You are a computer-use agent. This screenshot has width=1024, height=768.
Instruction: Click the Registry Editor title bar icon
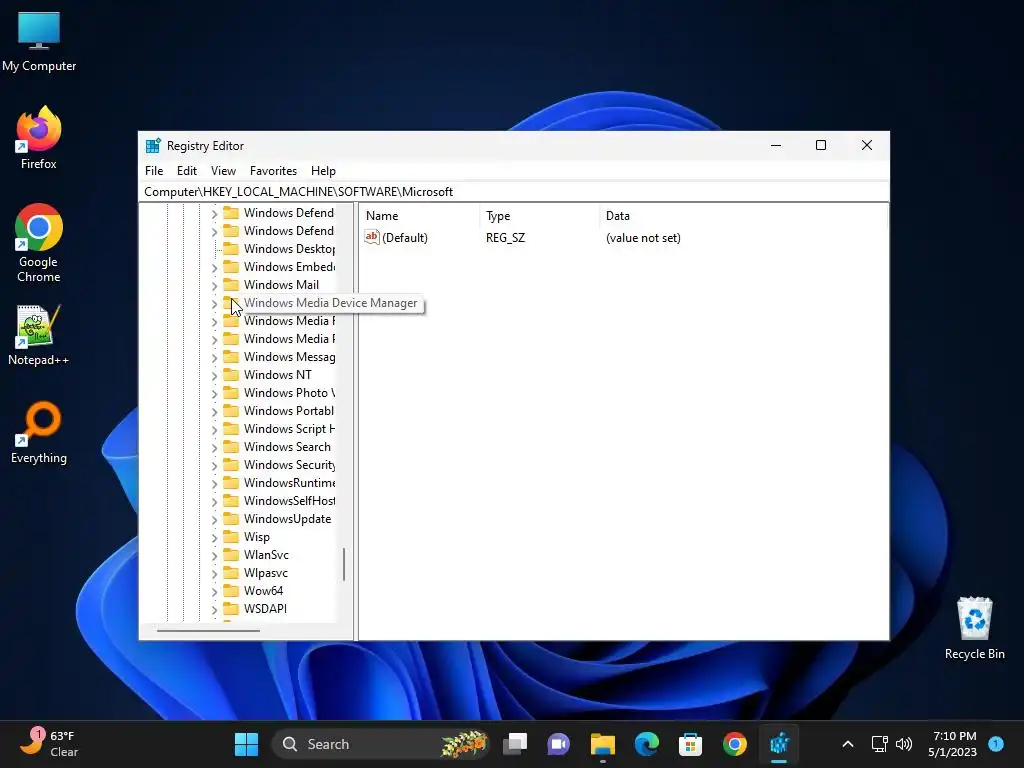(153, 146)
